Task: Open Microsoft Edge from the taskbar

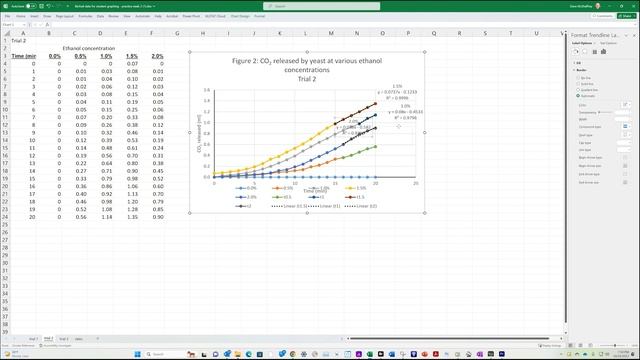Action: tap(249, 354)
